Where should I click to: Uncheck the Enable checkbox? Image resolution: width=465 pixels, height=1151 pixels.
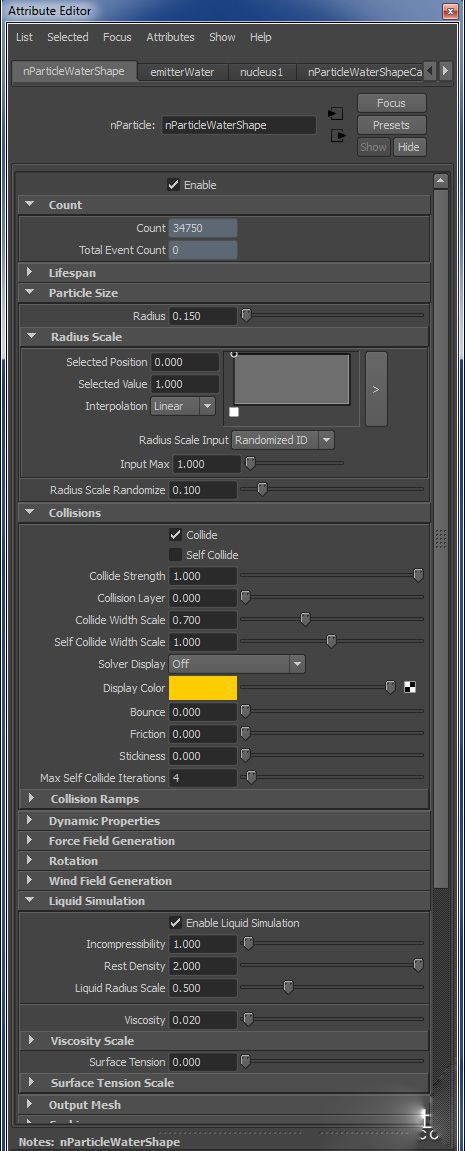tap(174, 185)
